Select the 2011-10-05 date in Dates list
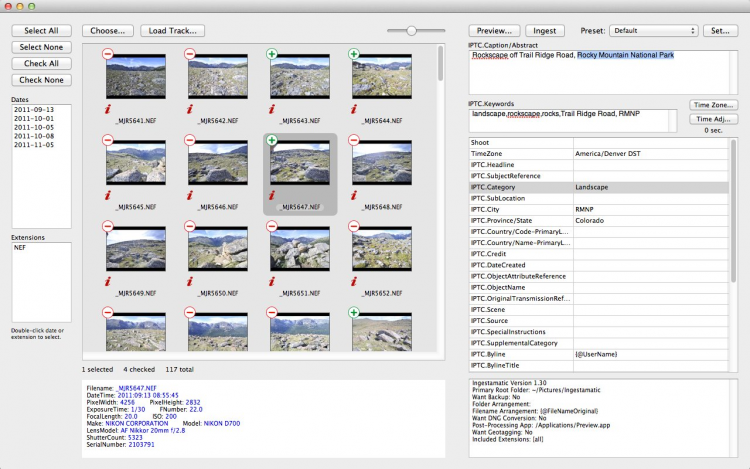Image resolution: width=750 pixels, height=469 pixels. click(x=32, y=127)
